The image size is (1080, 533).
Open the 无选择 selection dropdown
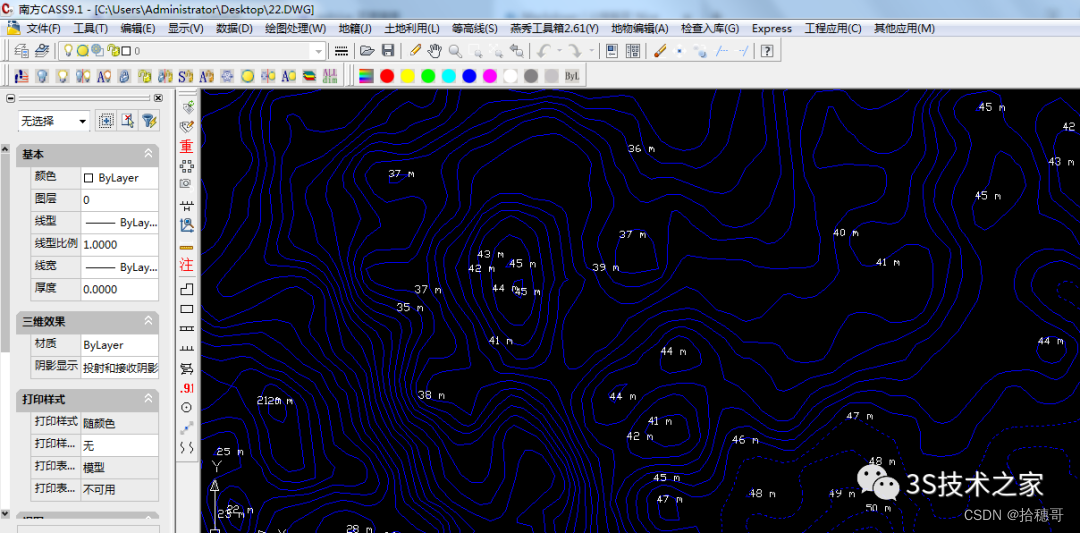pos(54,121)
